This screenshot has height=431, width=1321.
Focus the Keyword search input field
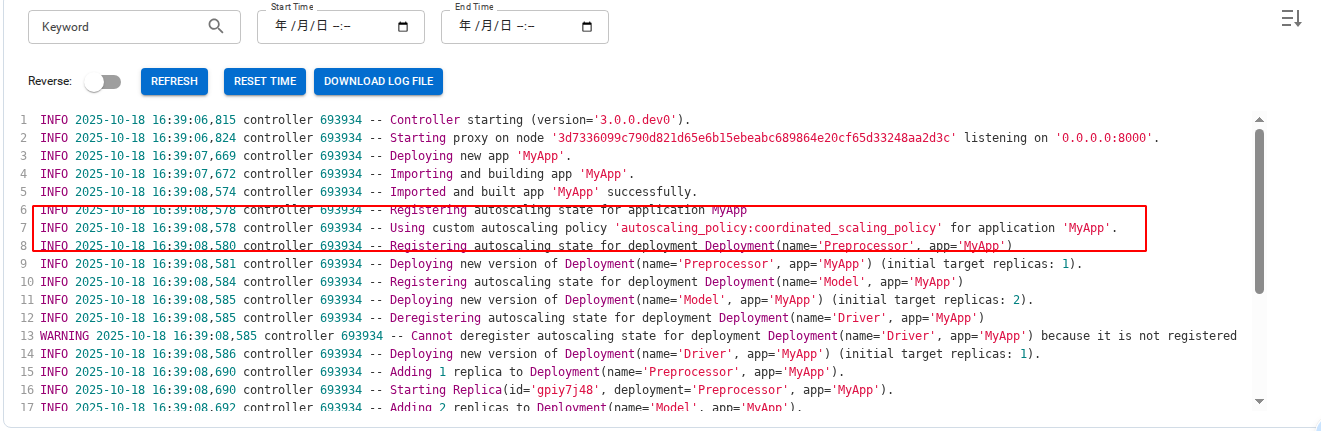click(x=120, y=27)
